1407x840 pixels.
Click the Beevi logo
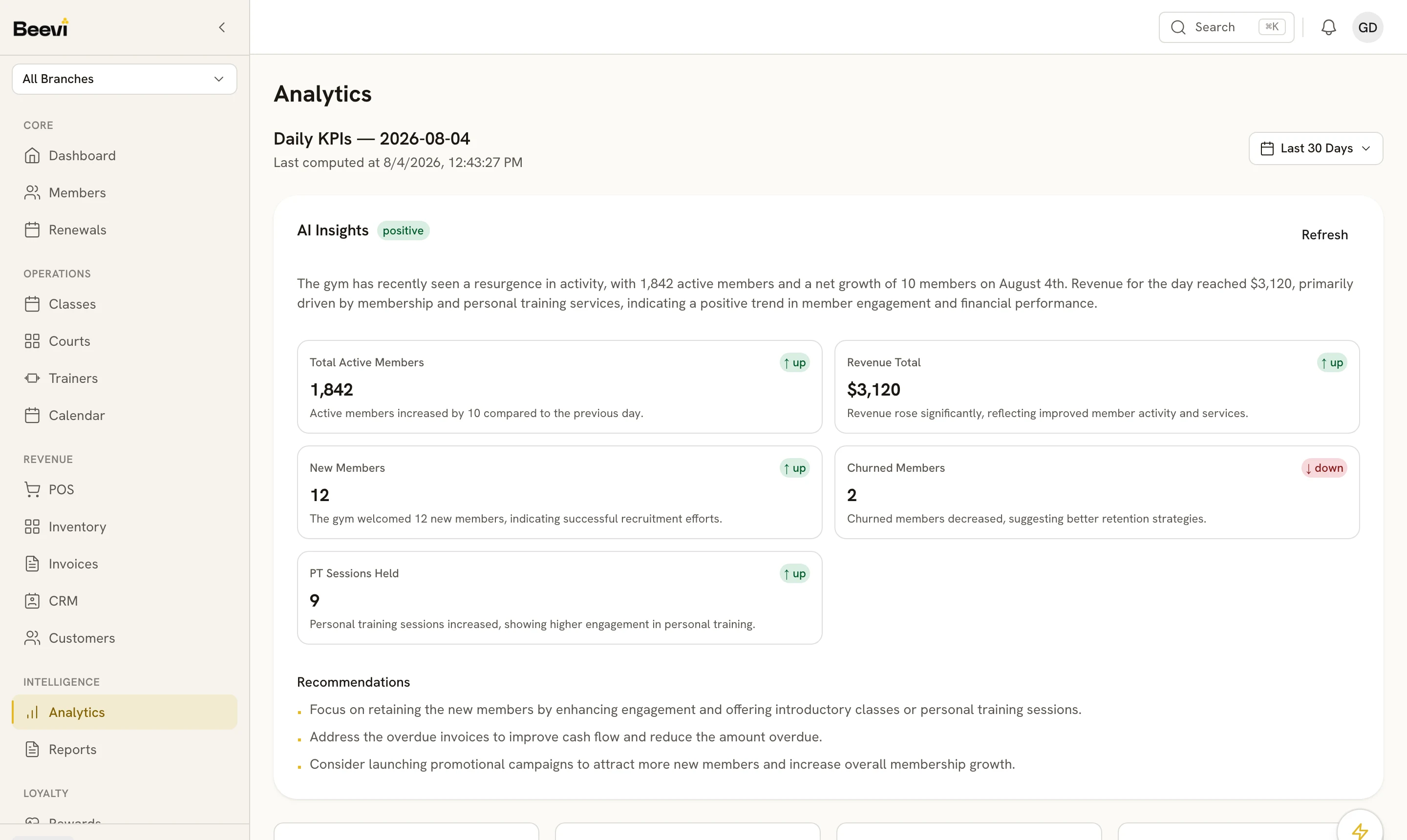41,27
